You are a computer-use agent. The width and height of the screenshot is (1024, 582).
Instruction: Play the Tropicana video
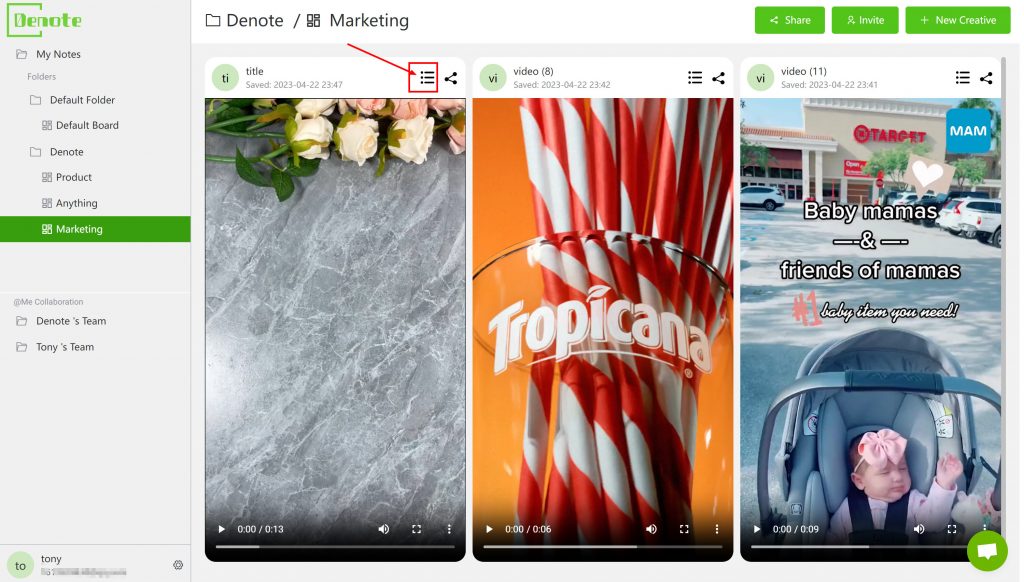[489, 529]
